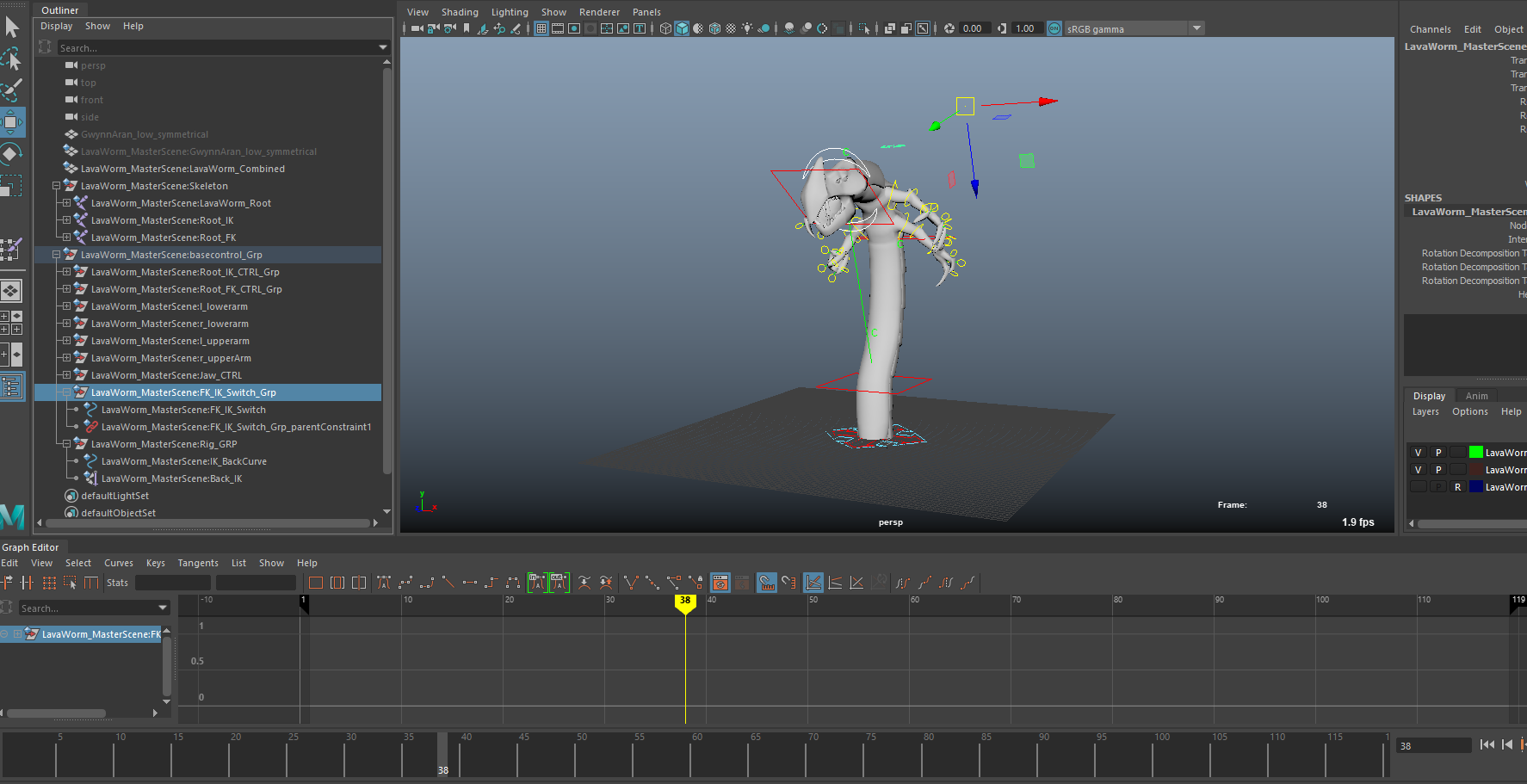
Task: Turn on wireframe shading cube icon
Action: click(x=665, y=28)
